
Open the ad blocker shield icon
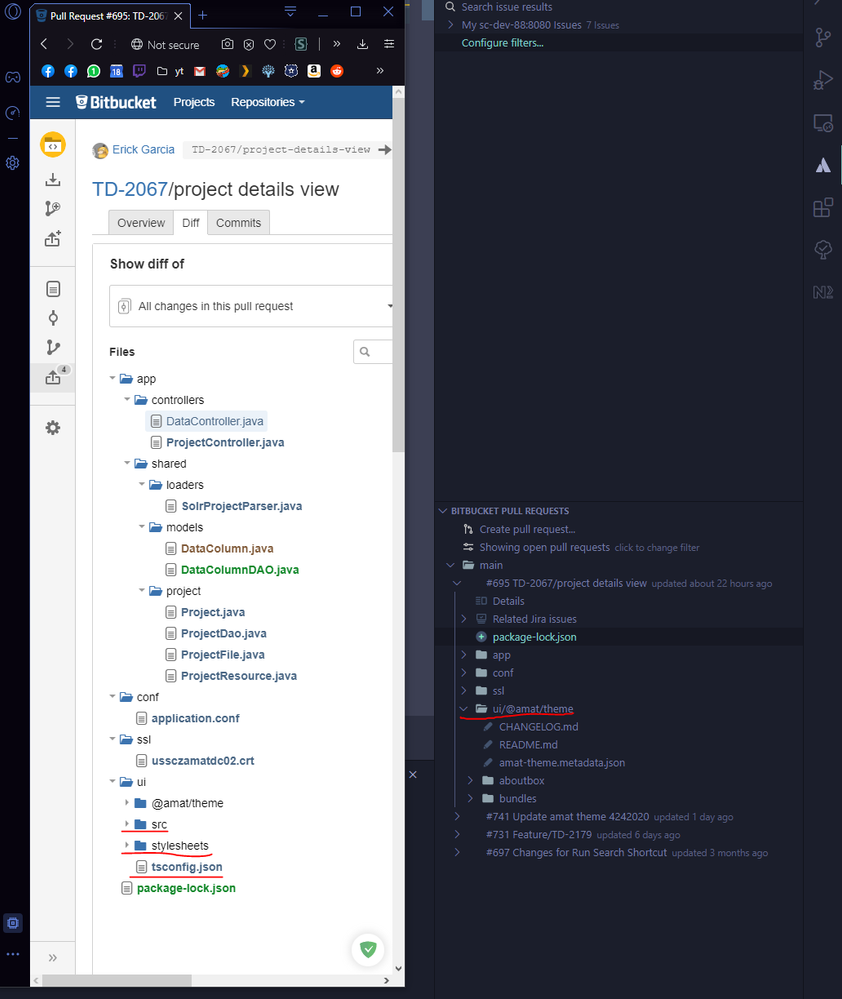(249, 45)
